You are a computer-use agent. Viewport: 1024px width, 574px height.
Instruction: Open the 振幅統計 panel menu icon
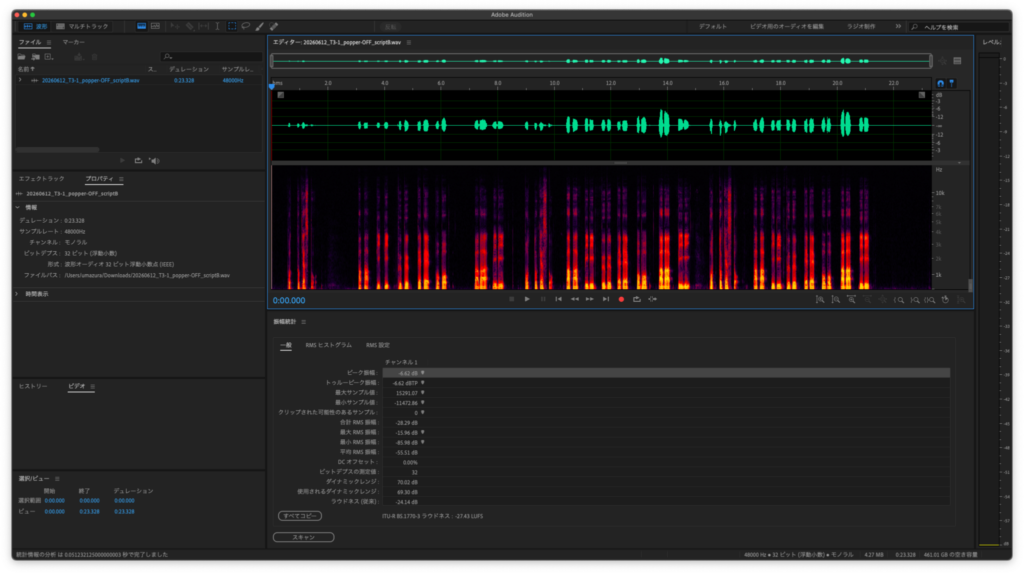(304, 322)
